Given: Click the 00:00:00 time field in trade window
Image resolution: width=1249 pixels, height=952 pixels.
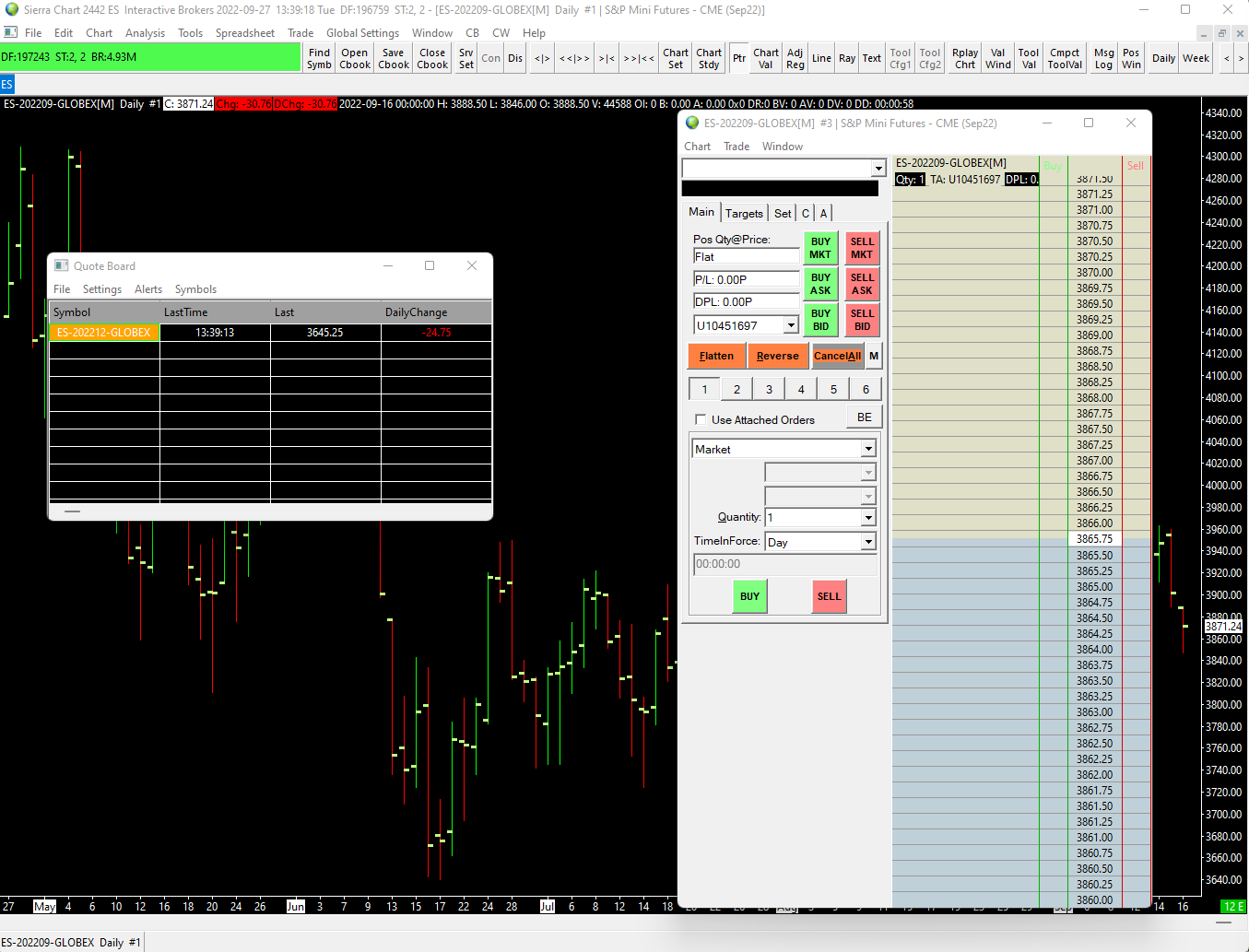Looking at the screenshot, I should coord(784,564).
